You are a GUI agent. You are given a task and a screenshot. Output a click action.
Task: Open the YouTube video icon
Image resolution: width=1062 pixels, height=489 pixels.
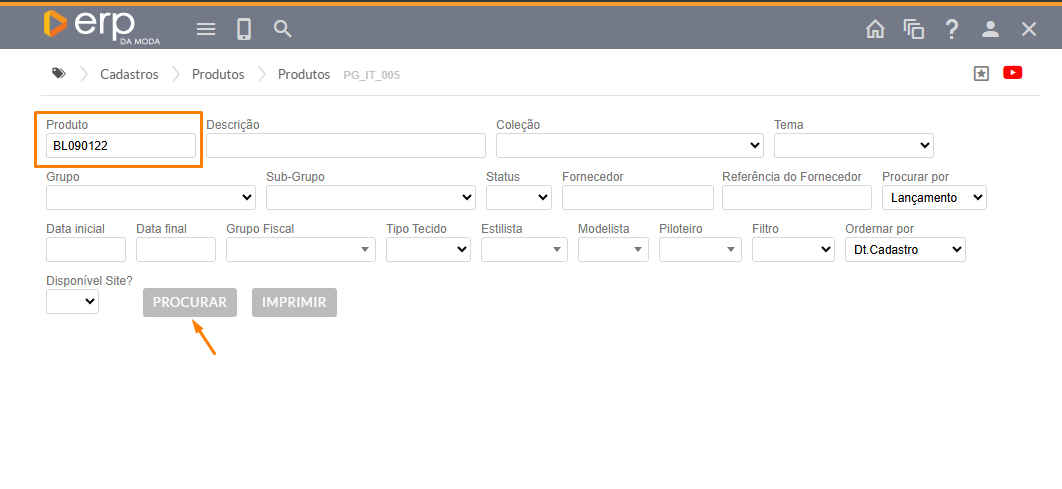click(1012, 73)
